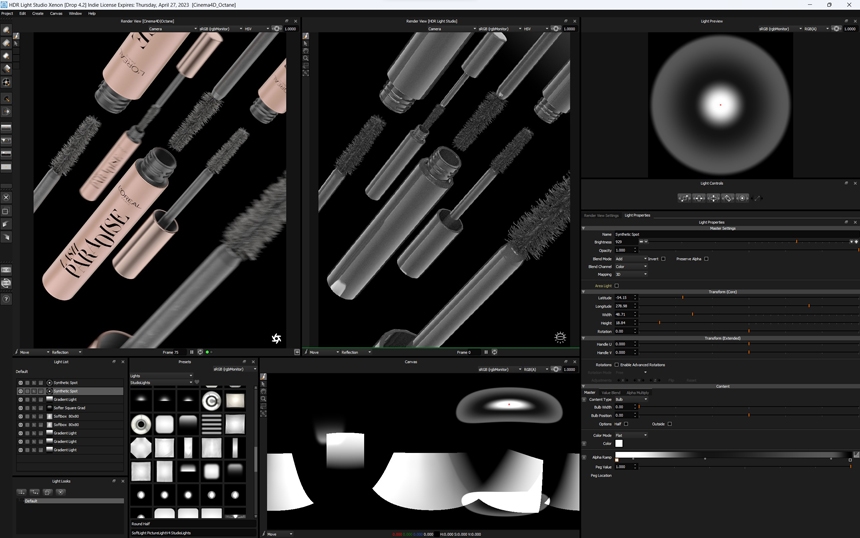The image size is (860, 538).
Task: Open the Blend Mode dropdown
Action: tap(631, 259)
